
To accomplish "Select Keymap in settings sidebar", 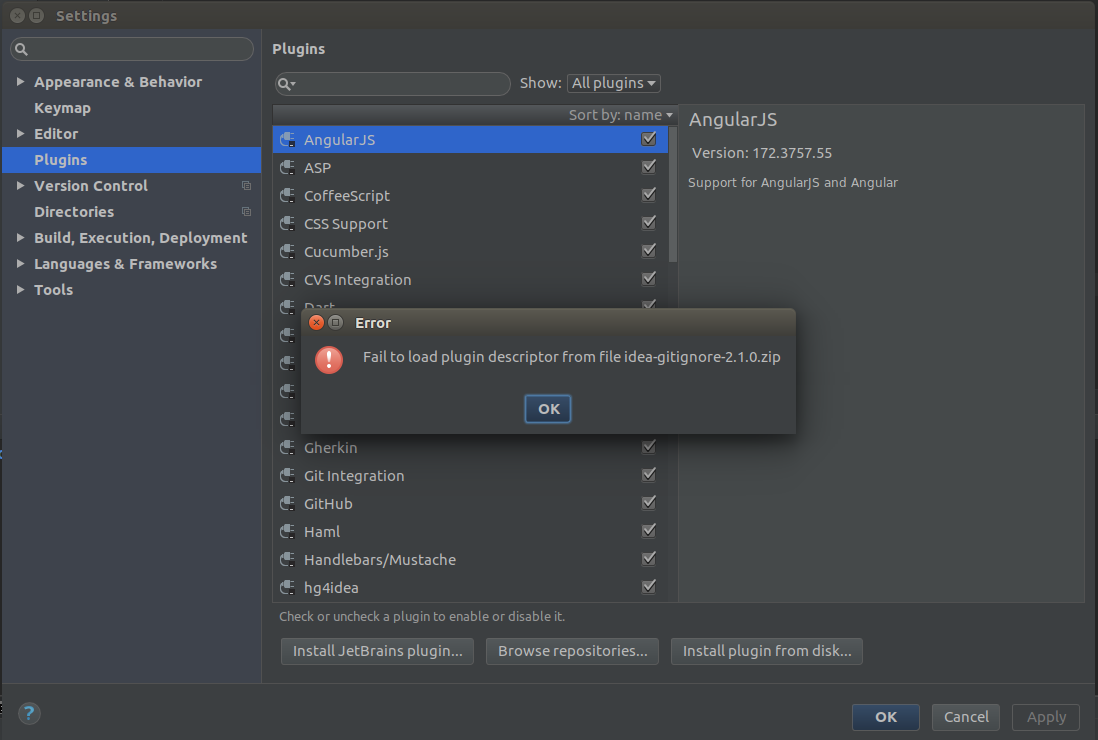I will click(62, 108).
